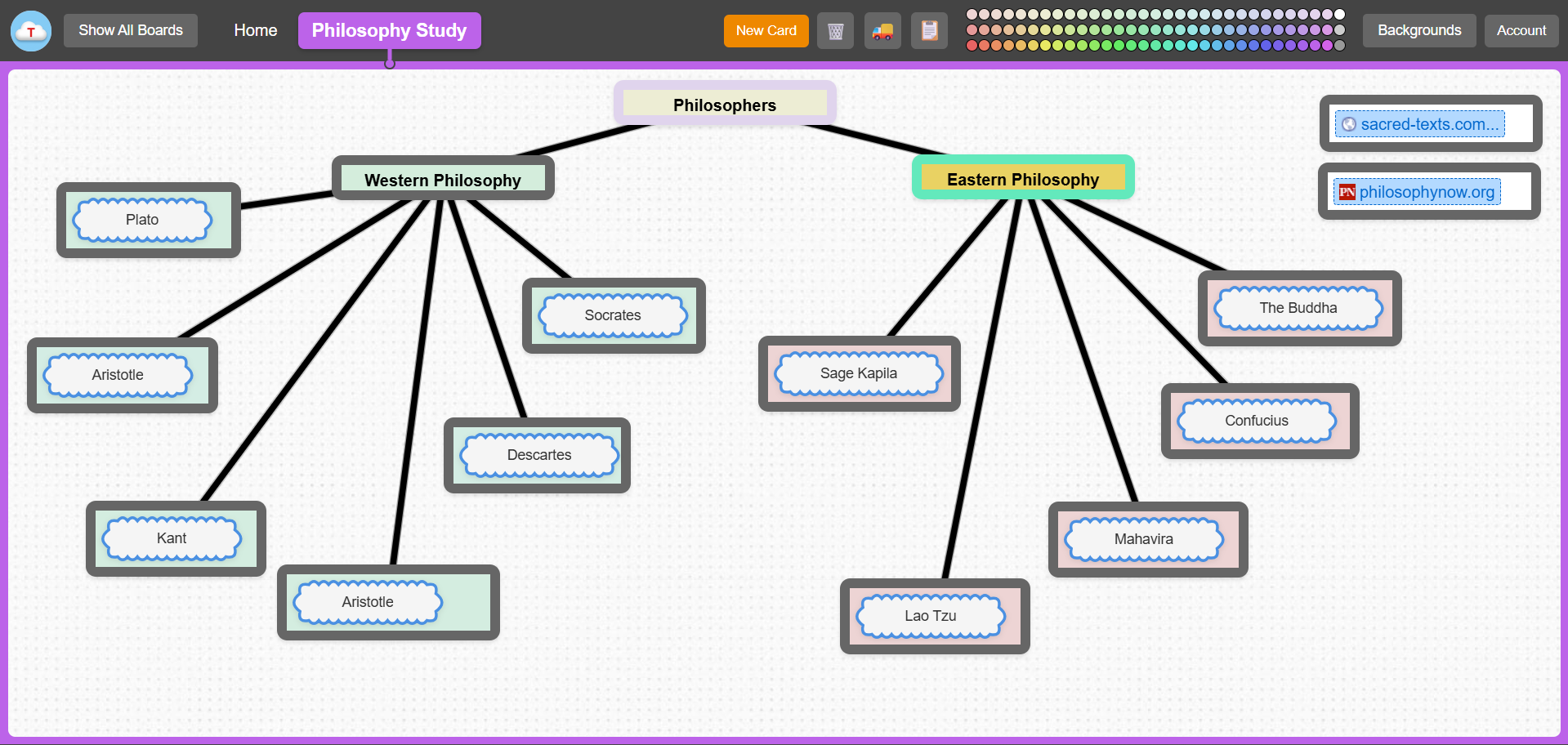Go to the Home tab

256,31
